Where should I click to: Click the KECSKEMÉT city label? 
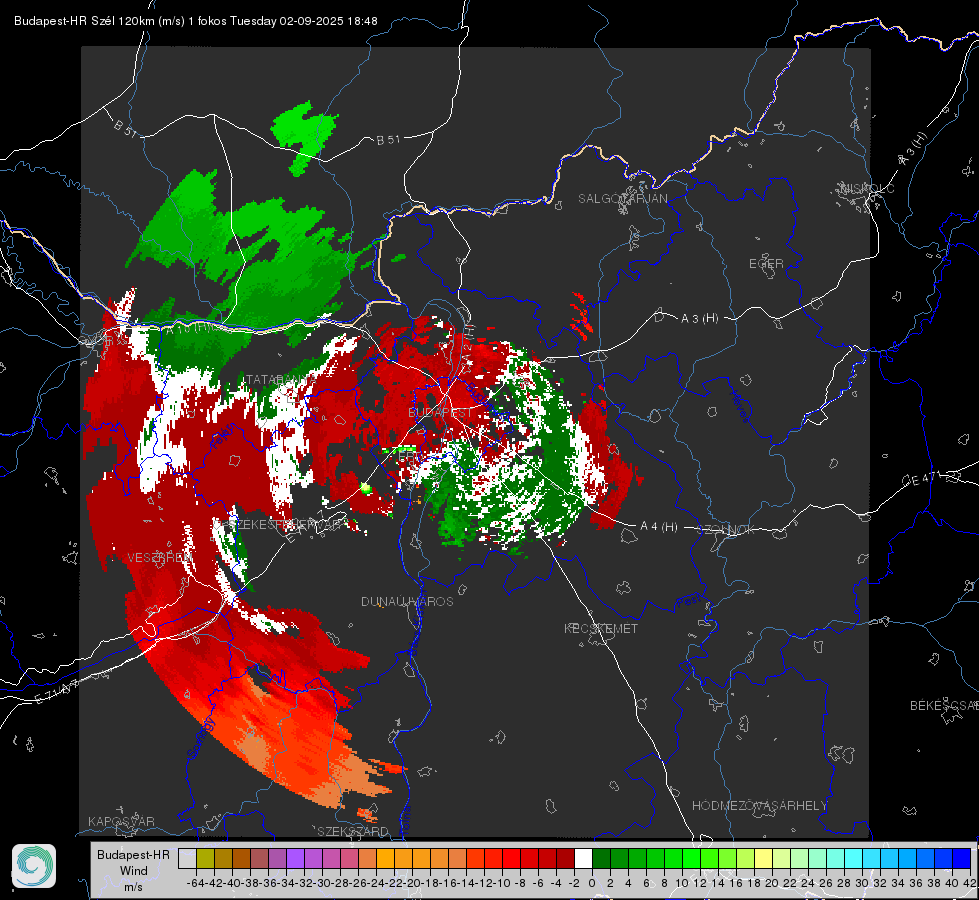tap(601, 628)
